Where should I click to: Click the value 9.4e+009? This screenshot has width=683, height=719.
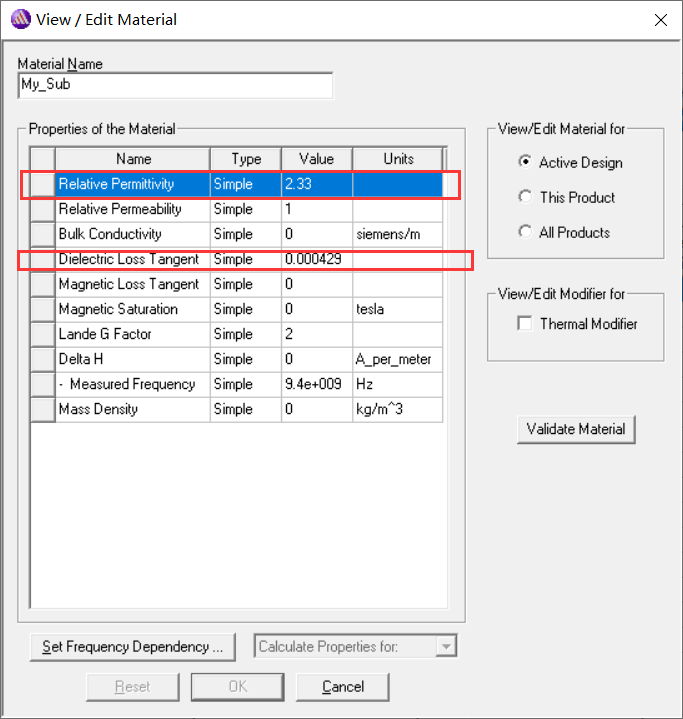[317, 384]
